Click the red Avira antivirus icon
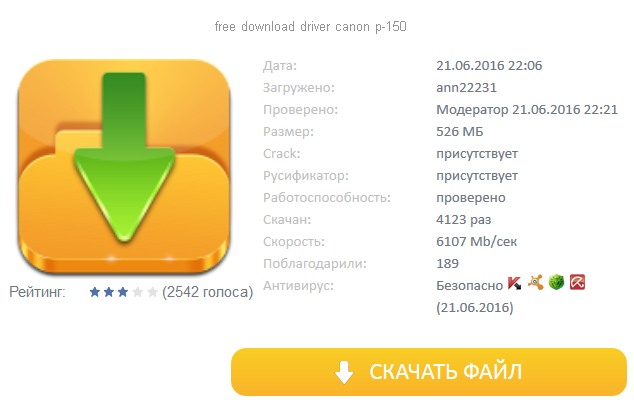This screenshot has height=402, width=634. [x=577, y=282]
